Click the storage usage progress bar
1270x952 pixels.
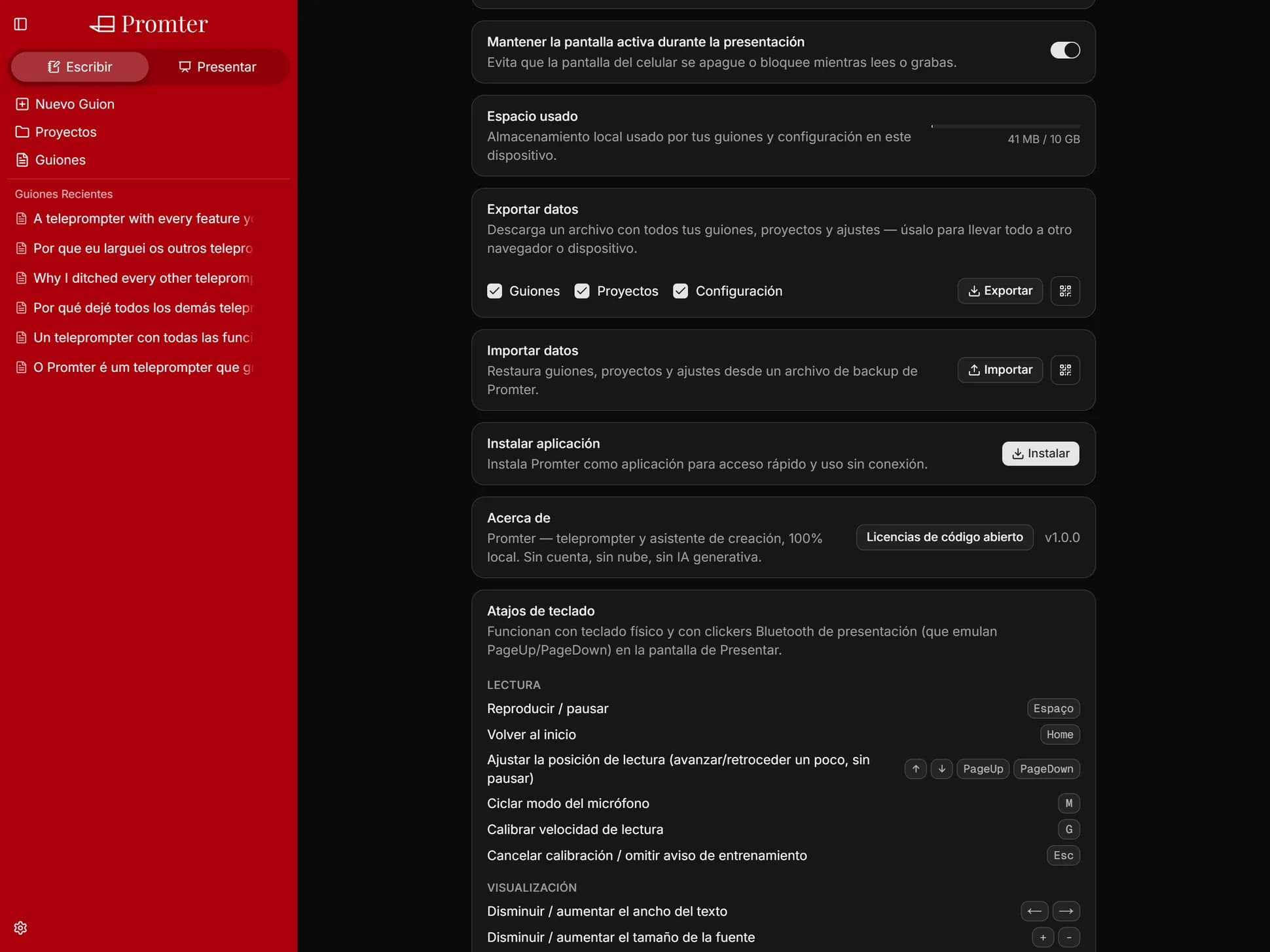[1005, 126]
